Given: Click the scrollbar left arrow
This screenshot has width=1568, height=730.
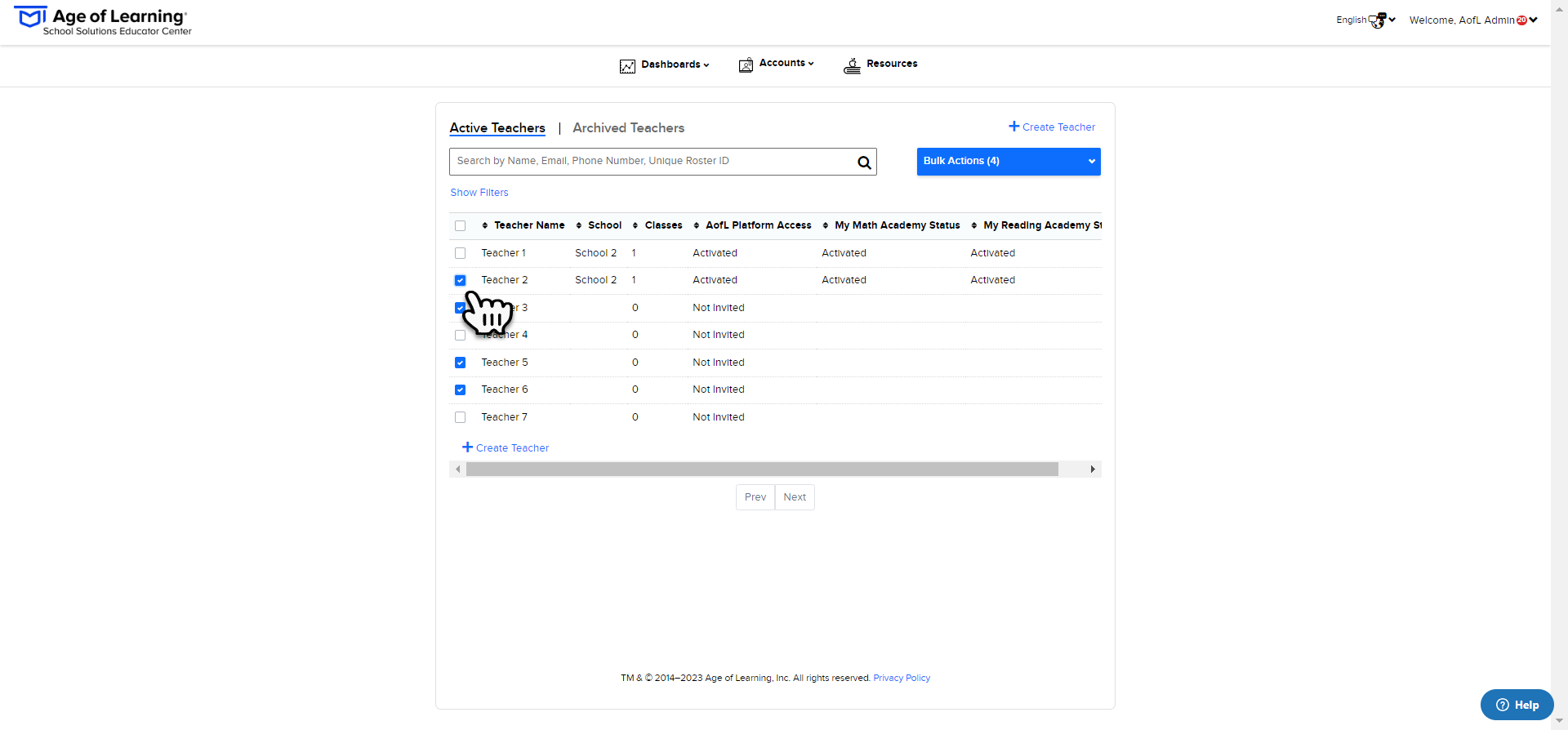Looking at the screenshot, I should [x=457, y=470].
